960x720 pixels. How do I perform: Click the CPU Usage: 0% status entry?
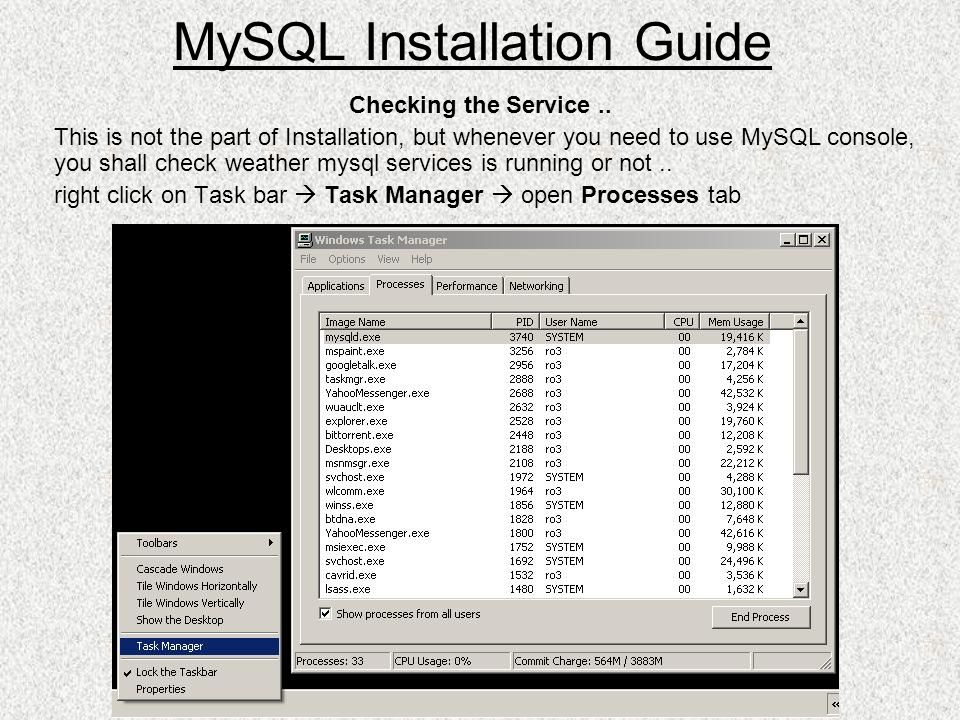coord(451,661)
